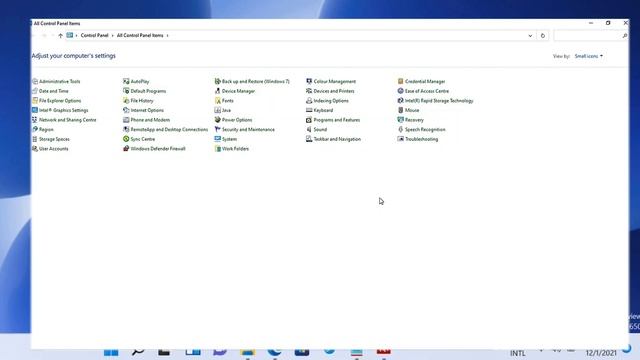The image size is (640, 360).
Task: Expand chevron after All Control Panel Items
Action: (x=167, y=36)
